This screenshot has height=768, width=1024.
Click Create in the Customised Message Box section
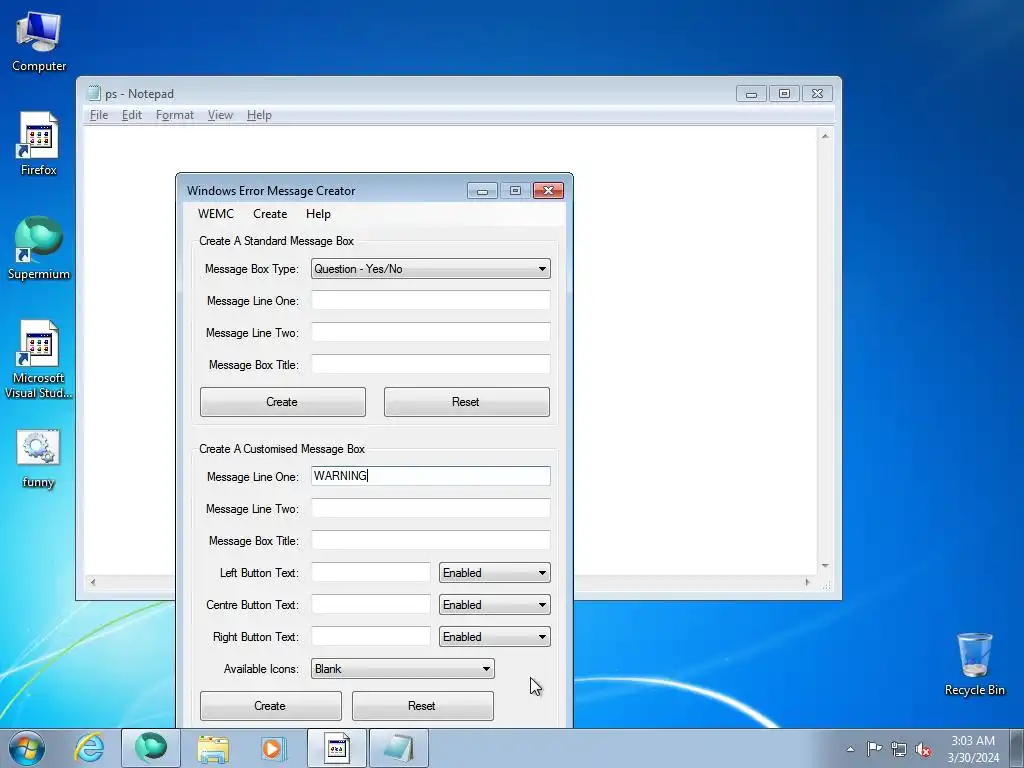pos(270,706)
